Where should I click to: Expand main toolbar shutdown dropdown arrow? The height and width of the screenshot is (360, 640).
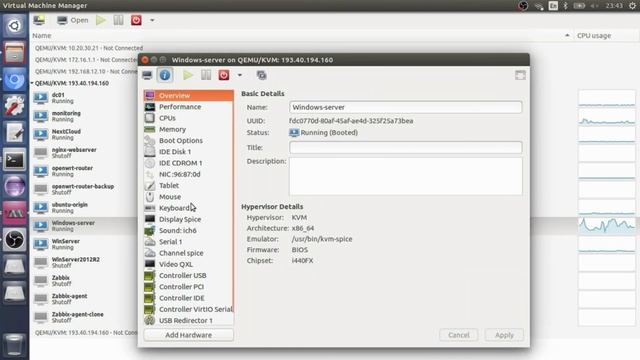[x=152, y=20]
